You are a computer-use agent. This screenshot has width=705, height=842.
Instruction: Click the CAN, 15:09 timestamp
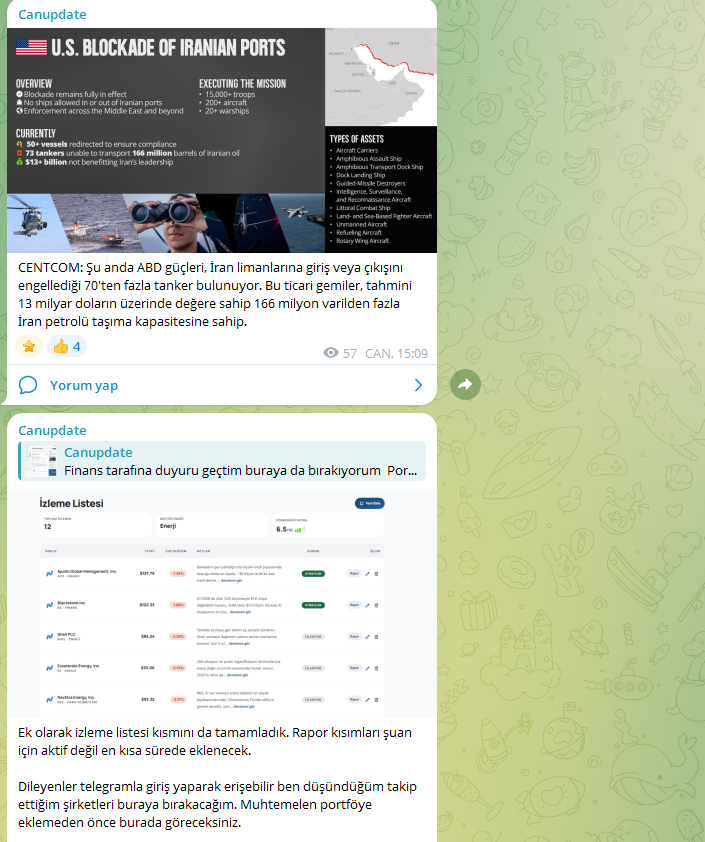[396, 353]
